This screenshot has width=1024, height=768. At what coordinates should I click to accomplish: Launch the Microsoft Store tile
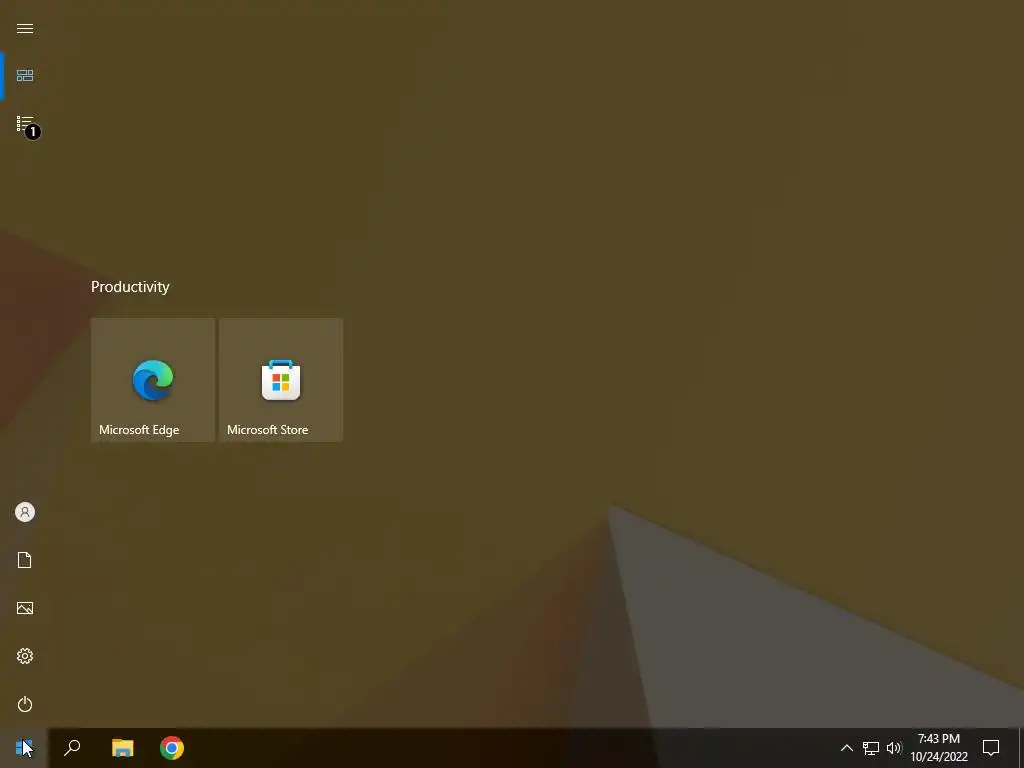point(281,380)
